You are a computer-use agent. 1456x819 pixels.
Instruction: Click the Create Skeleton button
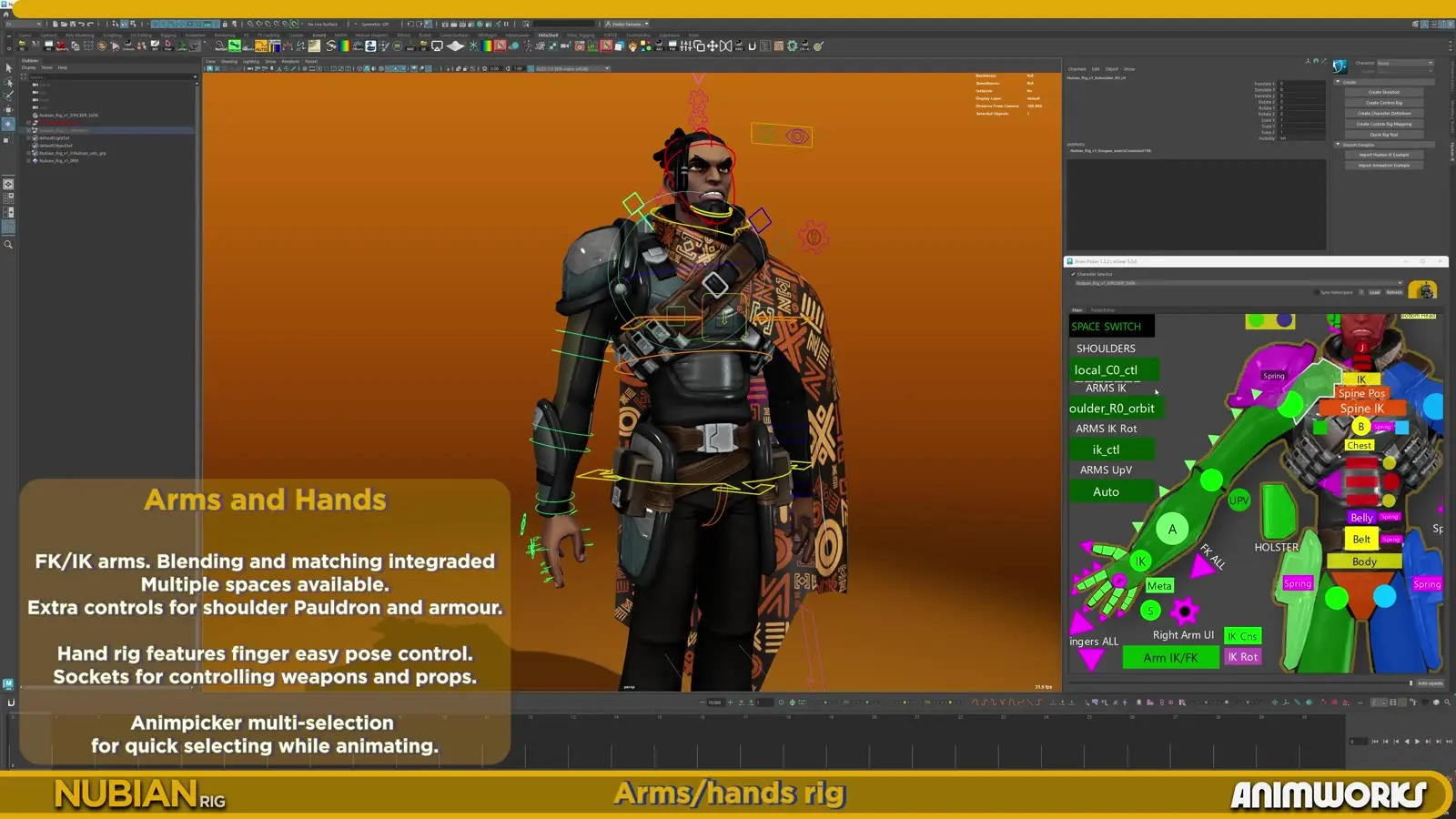(1384, 92)
